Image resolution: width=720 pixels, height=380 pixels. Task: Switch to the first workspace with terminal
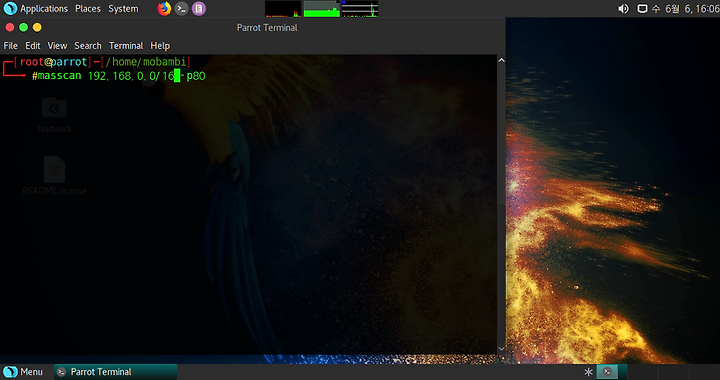click(607, 372)
